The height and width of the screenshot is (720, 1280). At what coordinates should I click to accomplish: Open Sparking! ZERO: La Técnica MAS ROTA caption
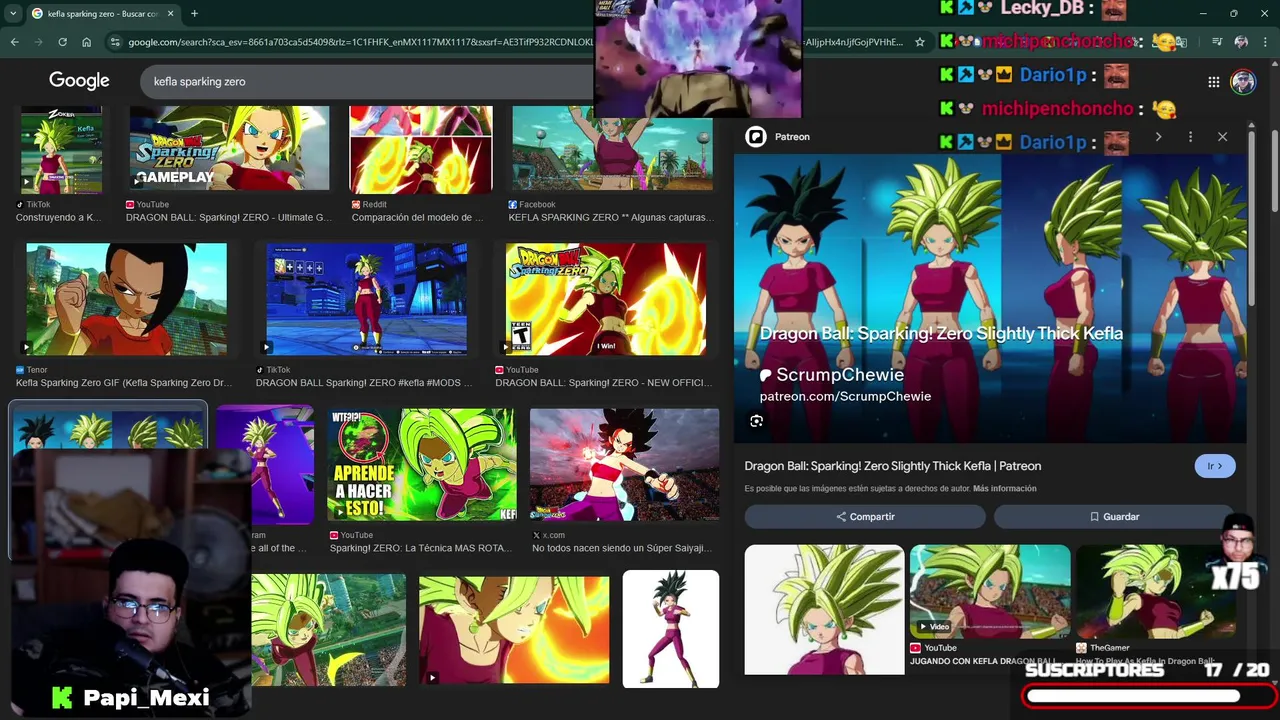[x=421, y=548]
